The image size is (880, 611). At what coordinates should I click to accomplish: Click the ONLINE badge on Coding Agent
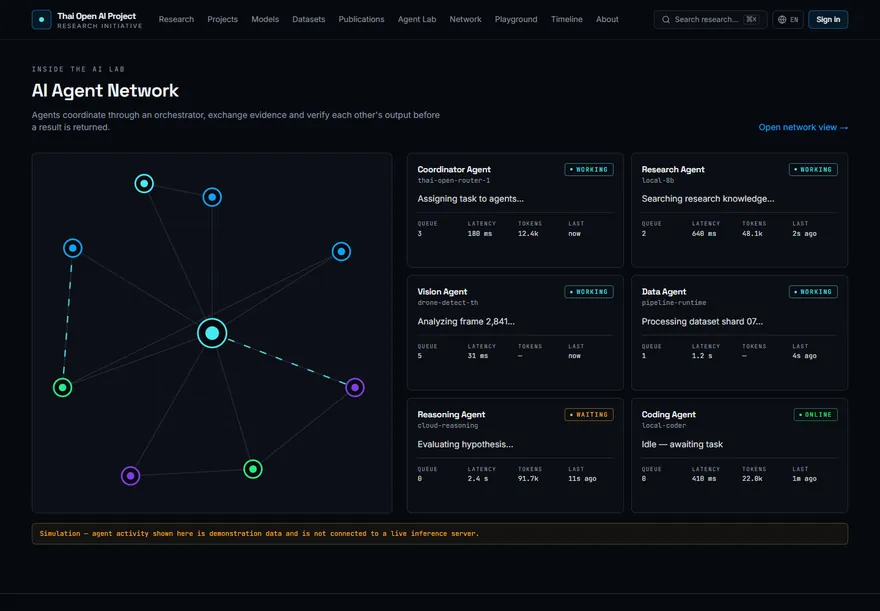815,415
